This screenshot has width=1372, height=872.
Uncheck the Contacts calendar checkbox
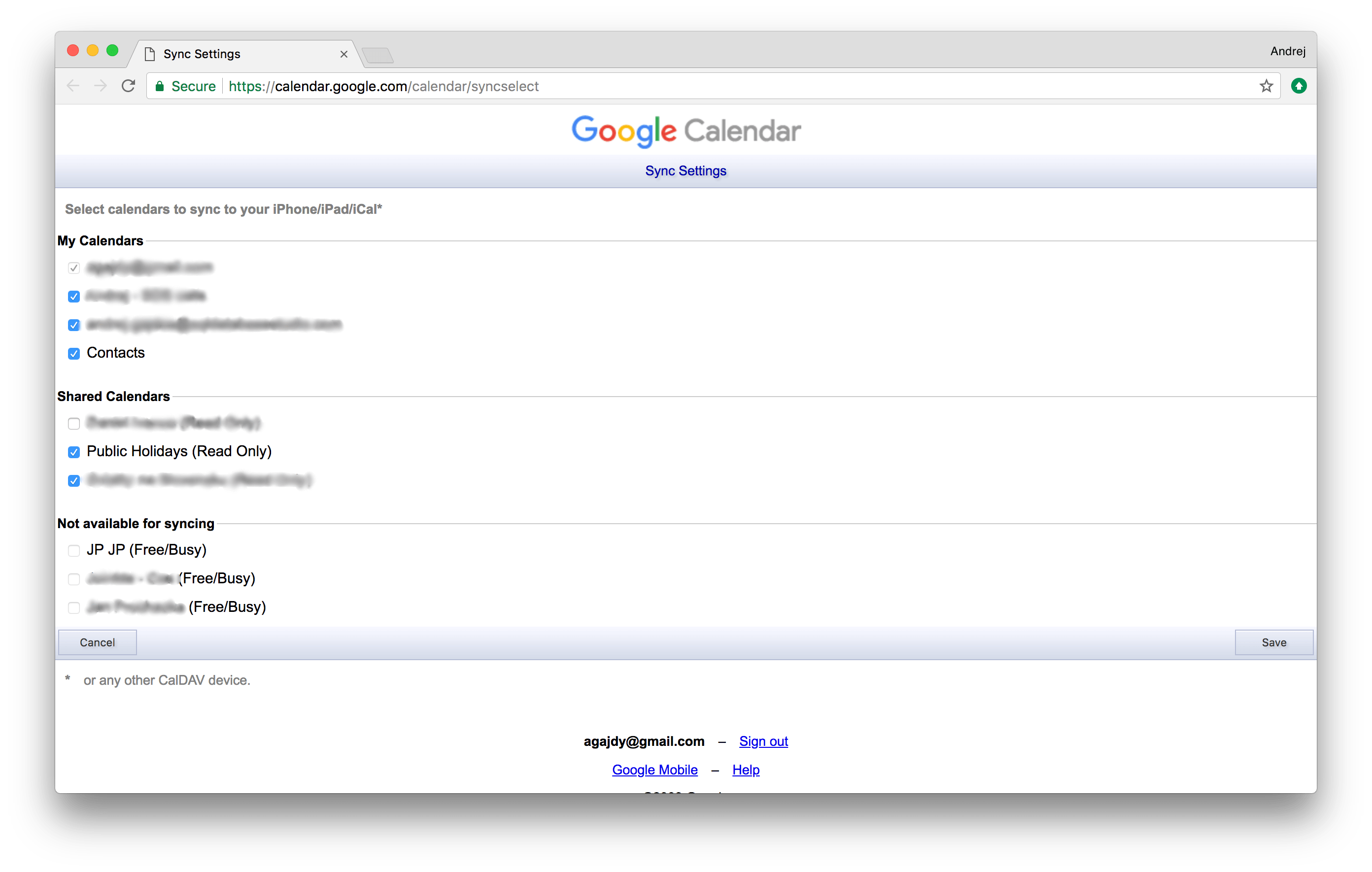tap(74, 354)
